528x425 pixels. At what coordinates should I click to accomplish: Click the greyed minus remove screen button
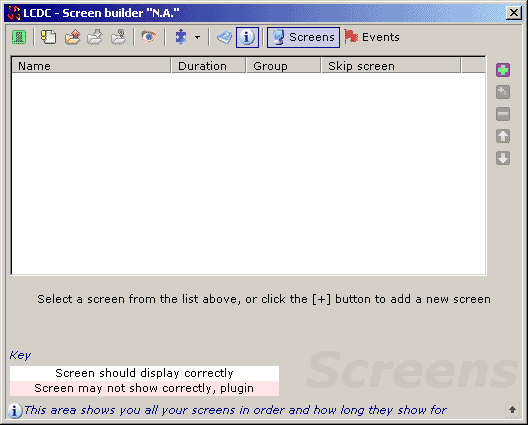pyautogui.click(x=503, y=114)
